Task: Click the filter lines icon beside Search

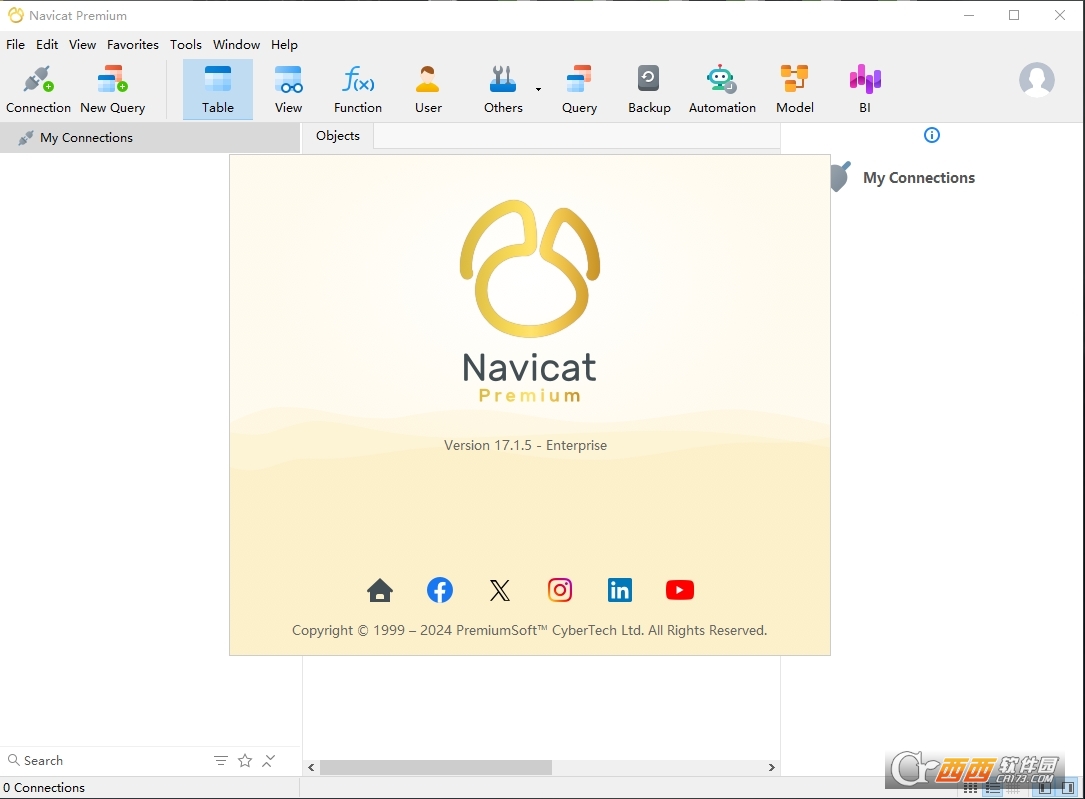Action: coord(221,761)
